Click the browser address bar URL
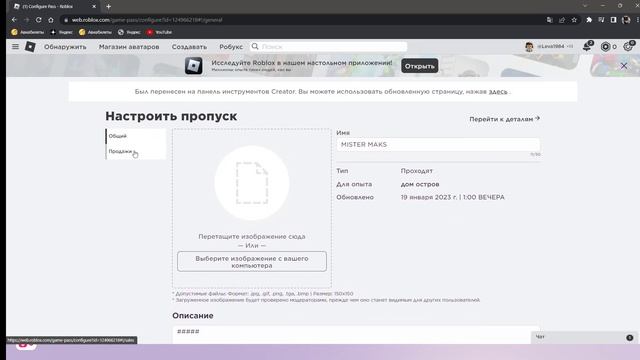 coord(147,20)
